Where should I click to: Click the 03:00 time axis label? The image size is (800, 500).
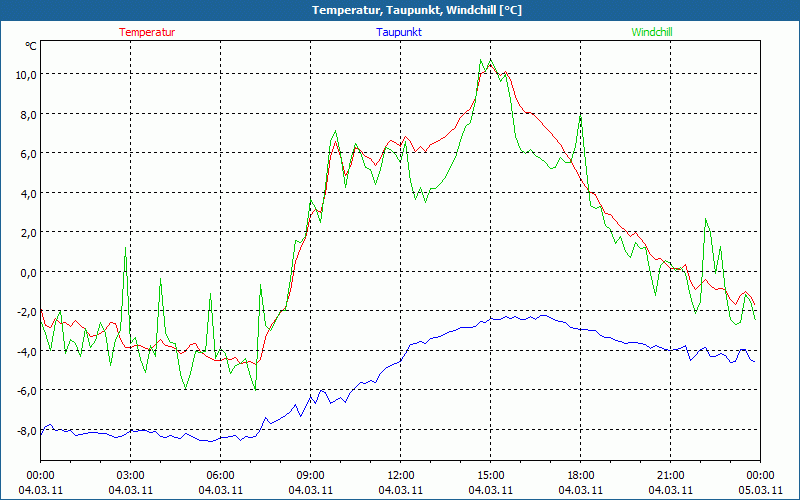(131, 476)
